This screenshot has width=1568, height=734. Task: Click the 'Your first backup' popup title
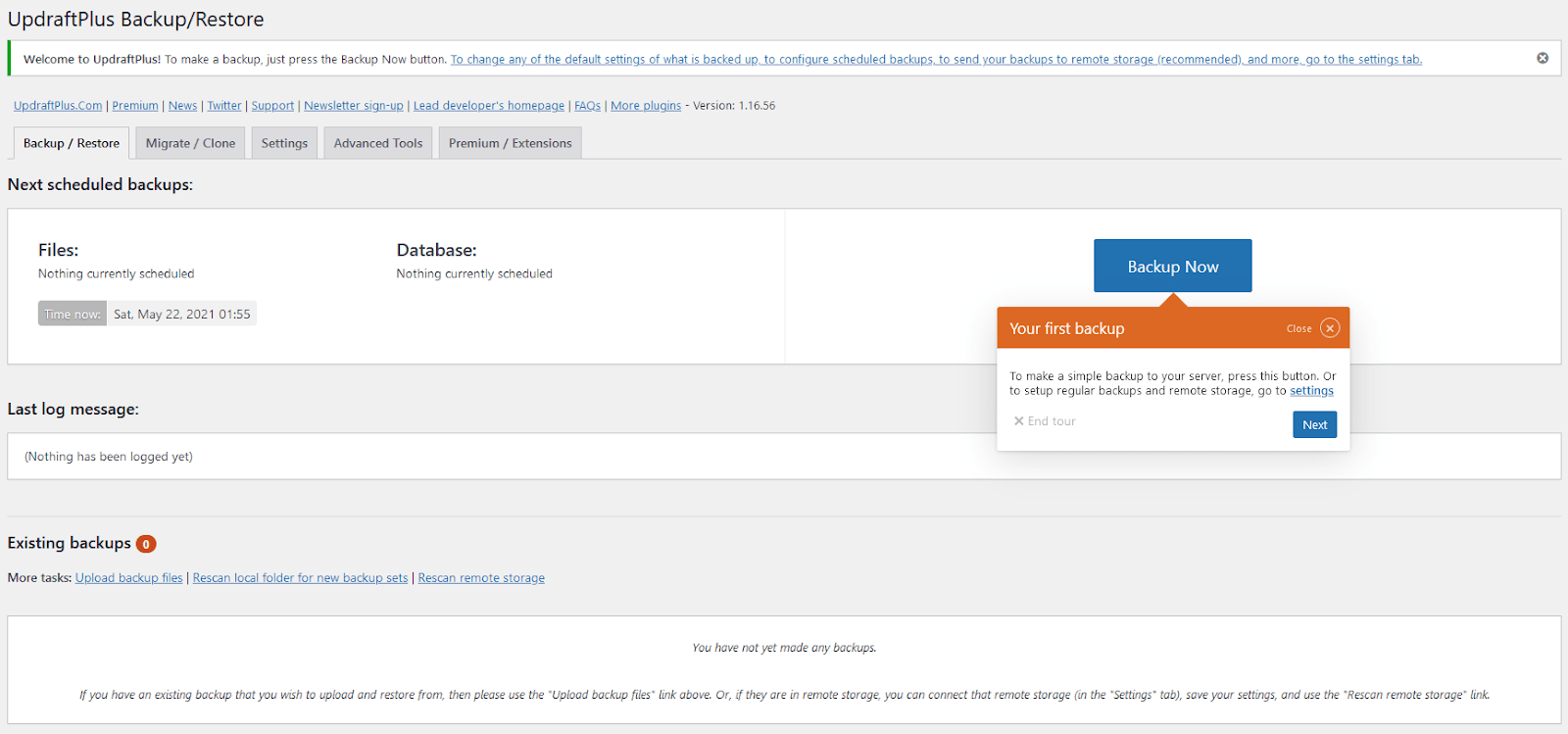click(x=1067, y=329)
